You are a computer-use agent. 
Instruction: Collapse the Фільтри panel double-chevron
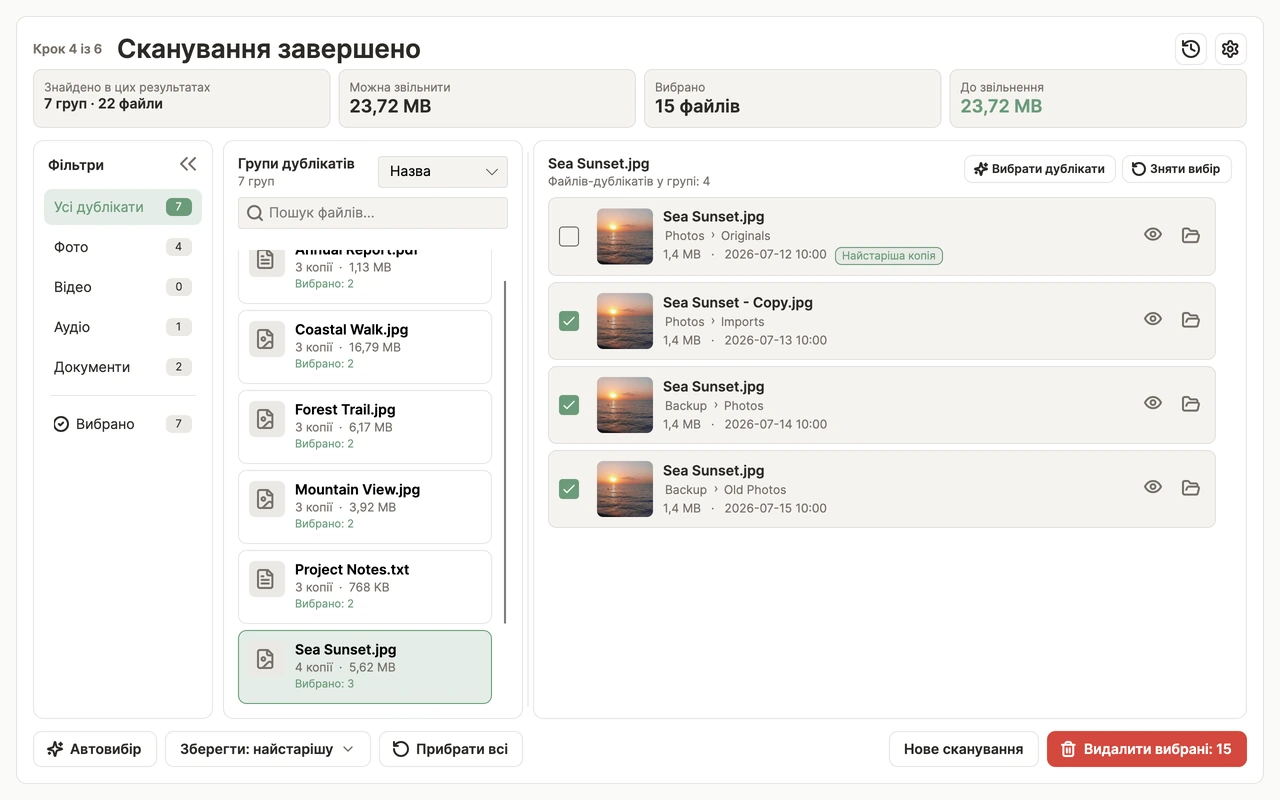tap(188, 165)
